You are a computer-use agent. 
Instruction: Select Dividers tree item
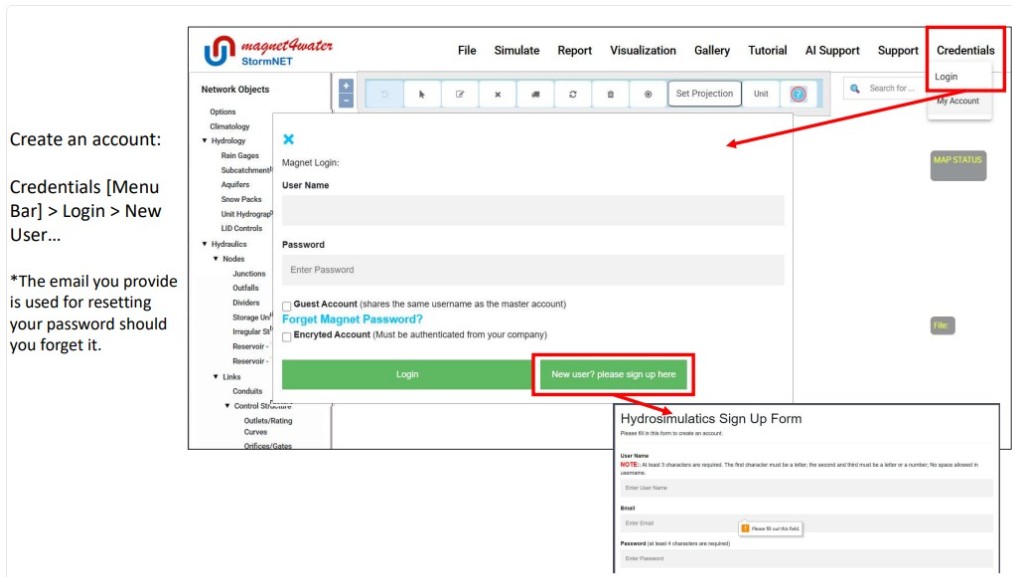[x=246, y=303]
